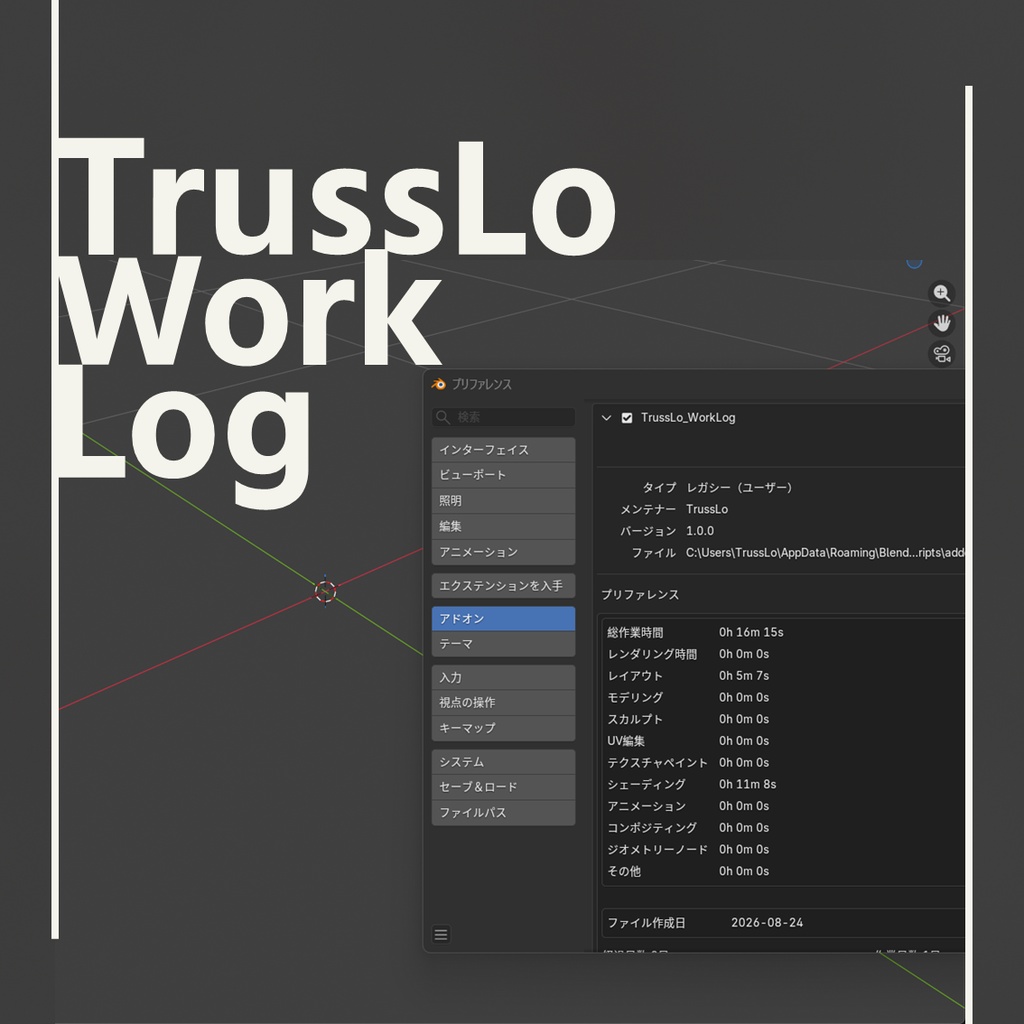Viewport: 1024px width, 1024px height.
Task: Open the システム tab
Action: 503,762
